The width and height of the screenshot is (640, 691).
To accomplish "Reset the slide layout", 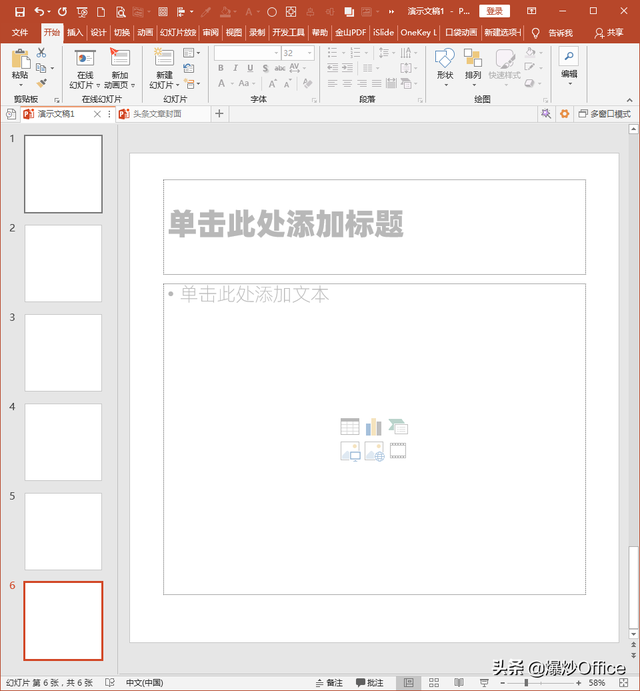I will point(189,68).
